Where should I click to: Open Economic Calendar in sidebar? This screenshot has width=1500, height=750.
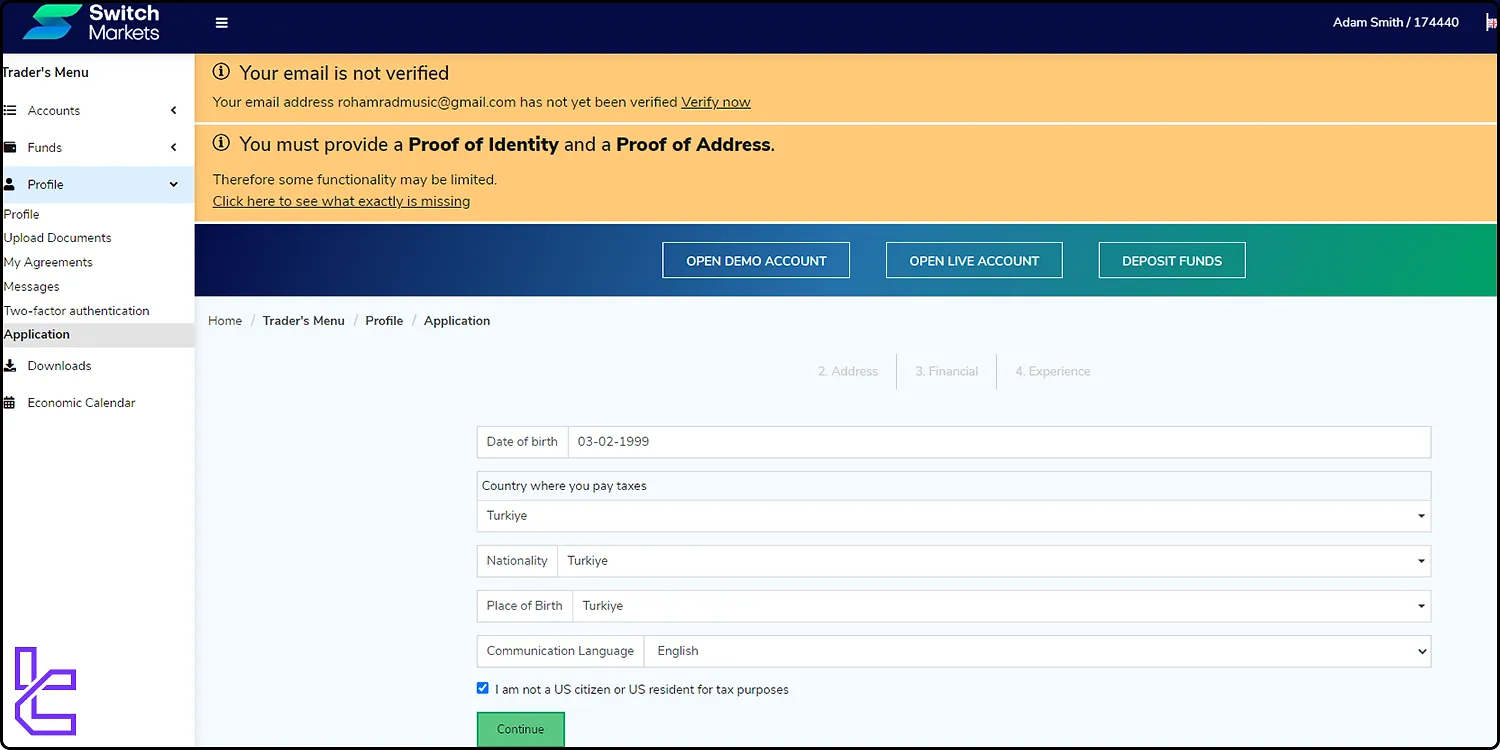tap(81, 403)
